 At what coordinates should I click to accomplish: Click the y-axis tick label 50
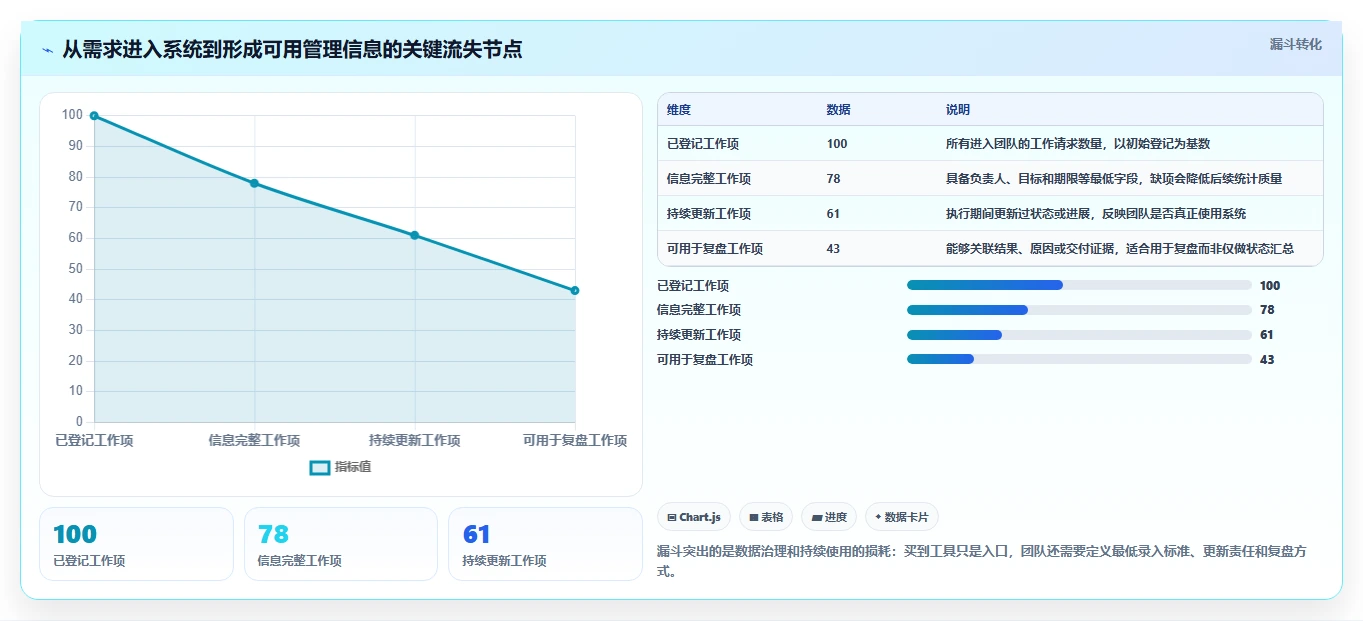[x=75, y=268]
